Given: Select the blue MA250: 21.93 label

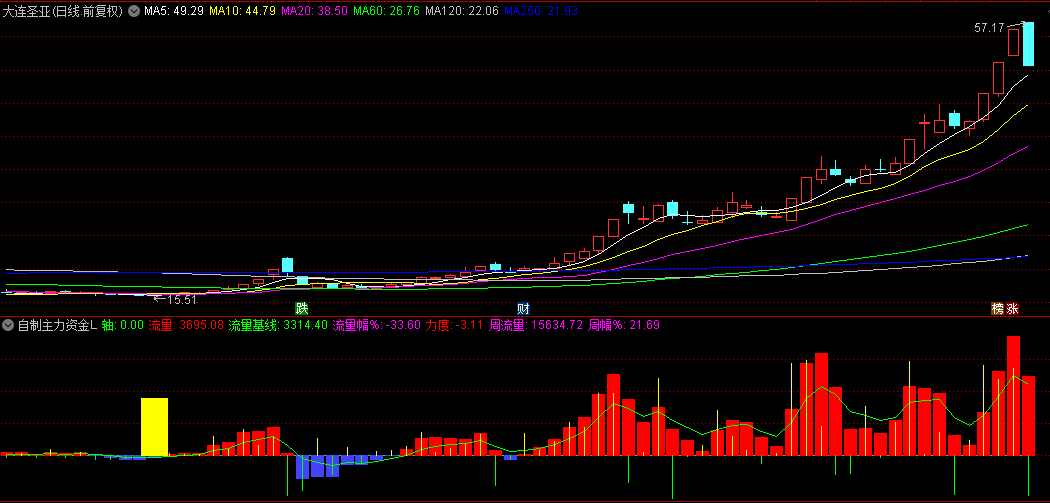Looking at the screenshot, I should point(540,11).
